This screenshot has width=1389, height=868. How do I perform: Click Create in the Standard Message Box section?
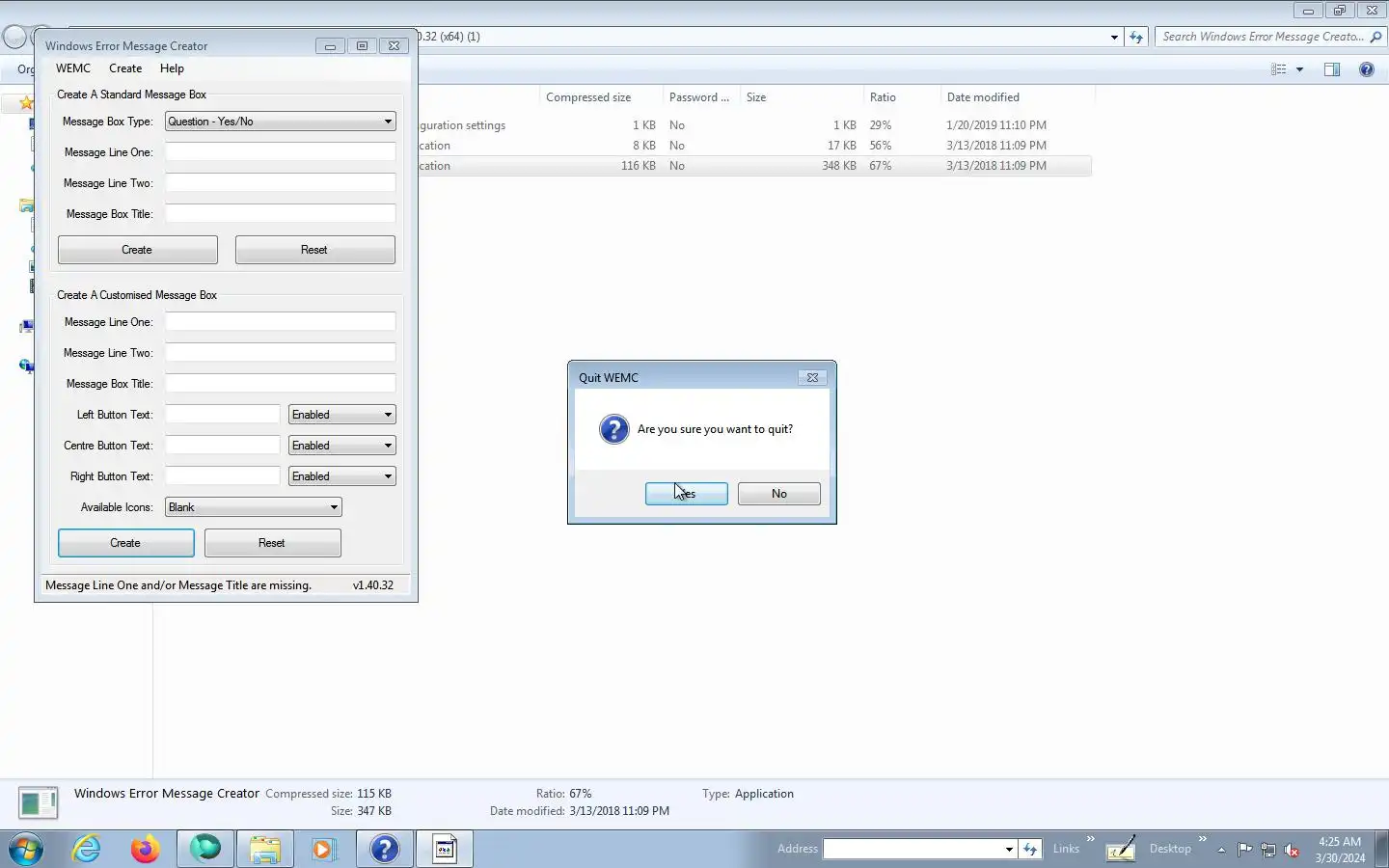(x=137, y=250)
